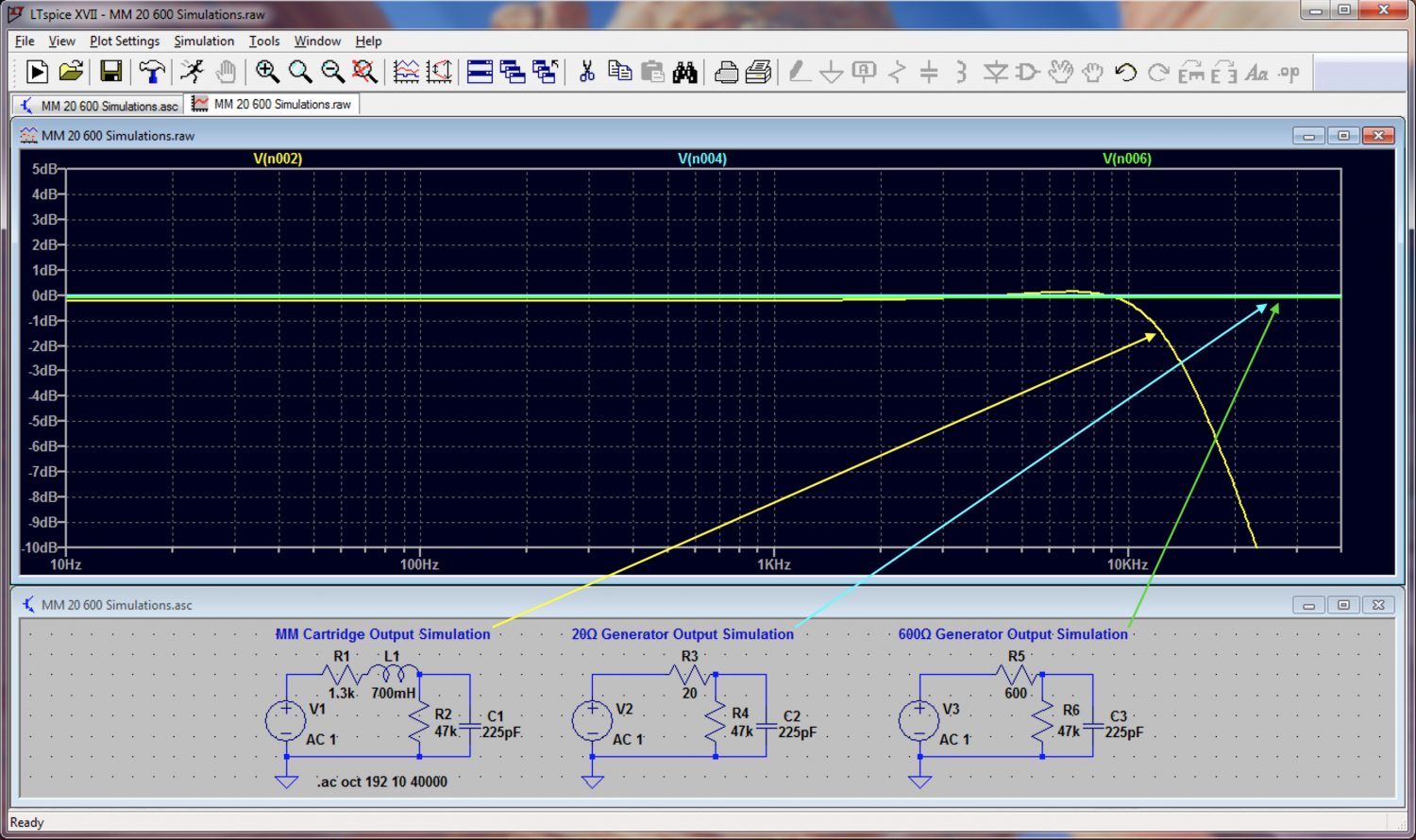Click the paste clipboard icon

(x=652, y=72)
